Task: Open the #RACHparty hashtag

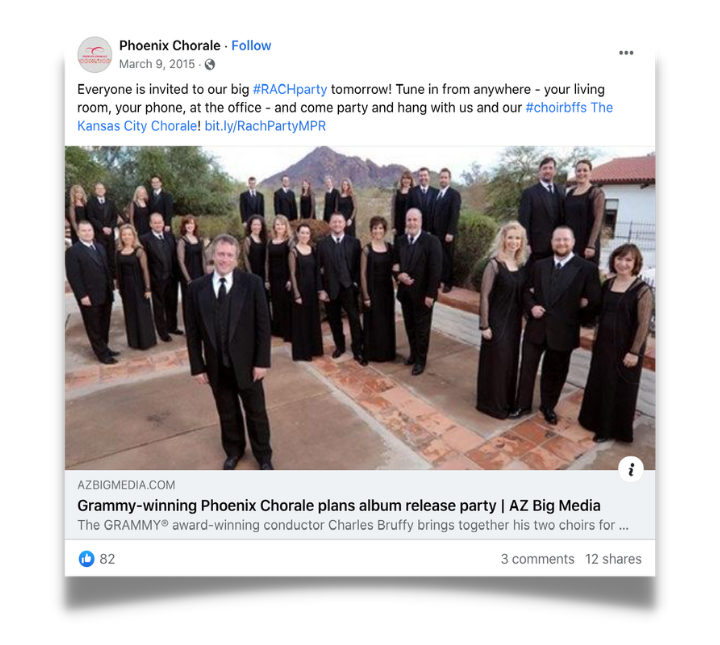Action: point(290,89)
